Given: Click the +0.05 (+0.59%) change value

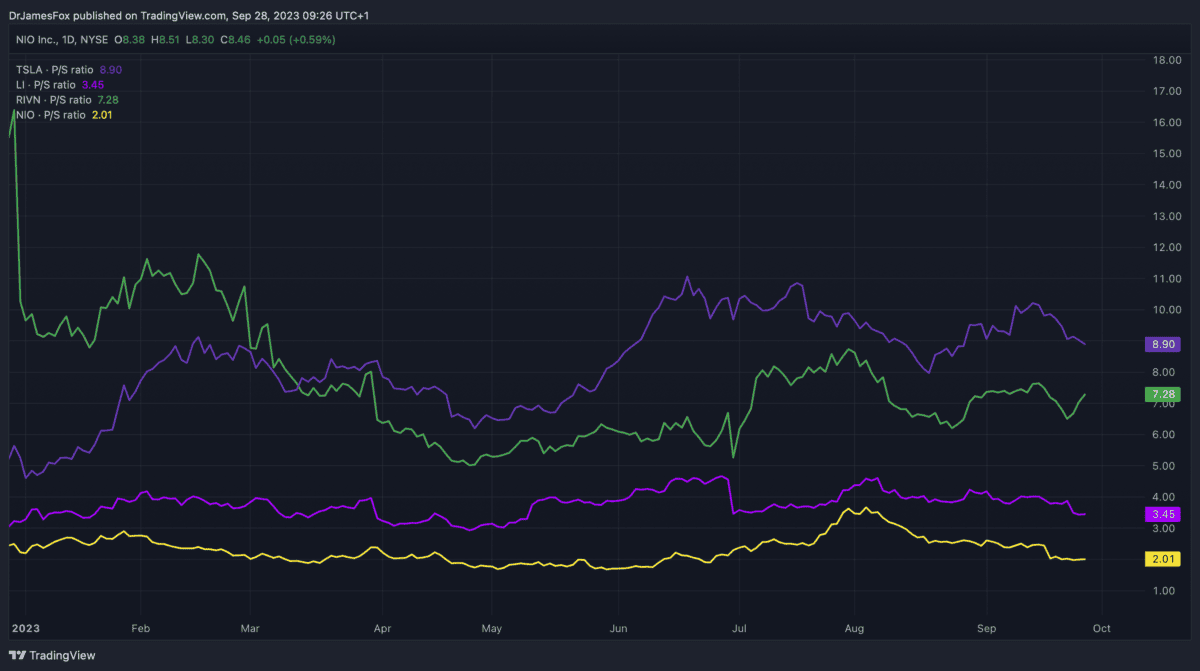Looking at the screenshot, I should click(297, 40).
